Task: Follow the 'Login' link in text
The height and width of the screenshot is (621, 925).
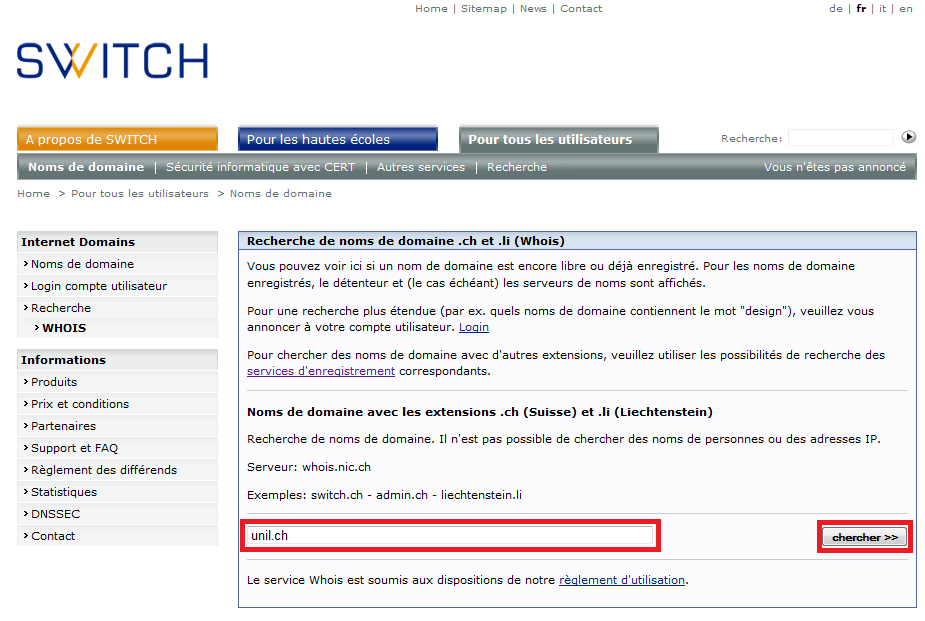Action: coord(474,327)
